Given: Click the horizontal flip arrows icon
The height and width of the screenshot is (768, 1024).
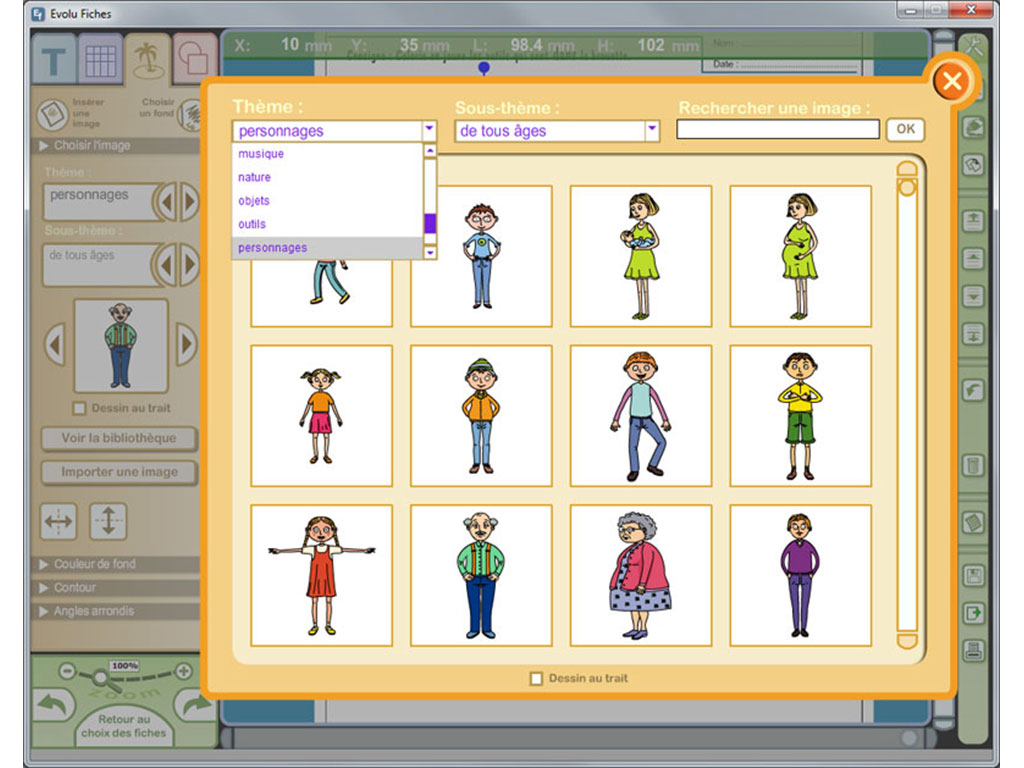Looking at the screenshot, I should point(59,521).
